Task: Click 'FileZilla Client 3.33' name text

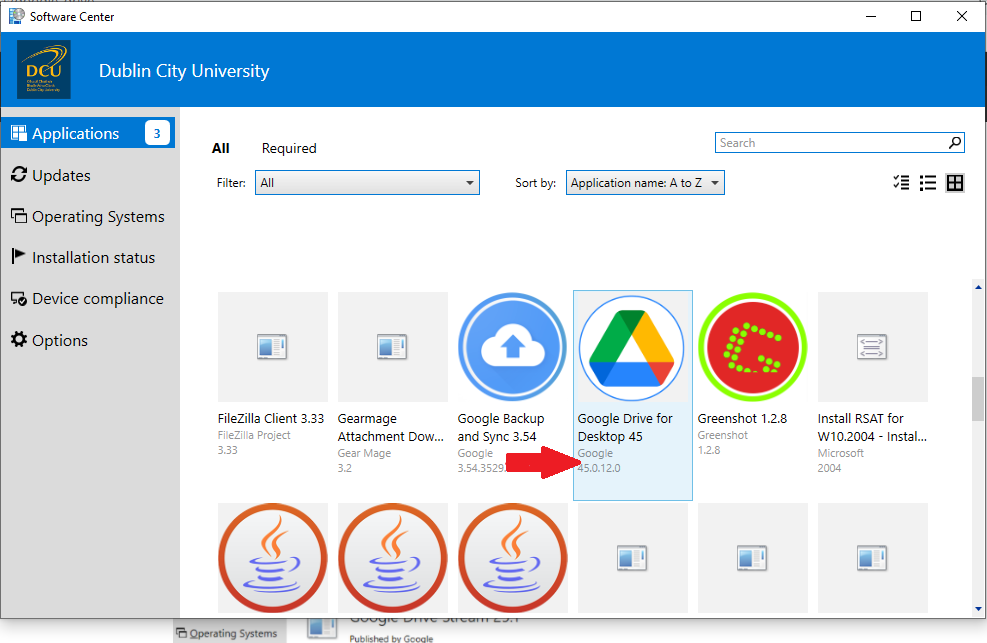Action: click(271, 418)
